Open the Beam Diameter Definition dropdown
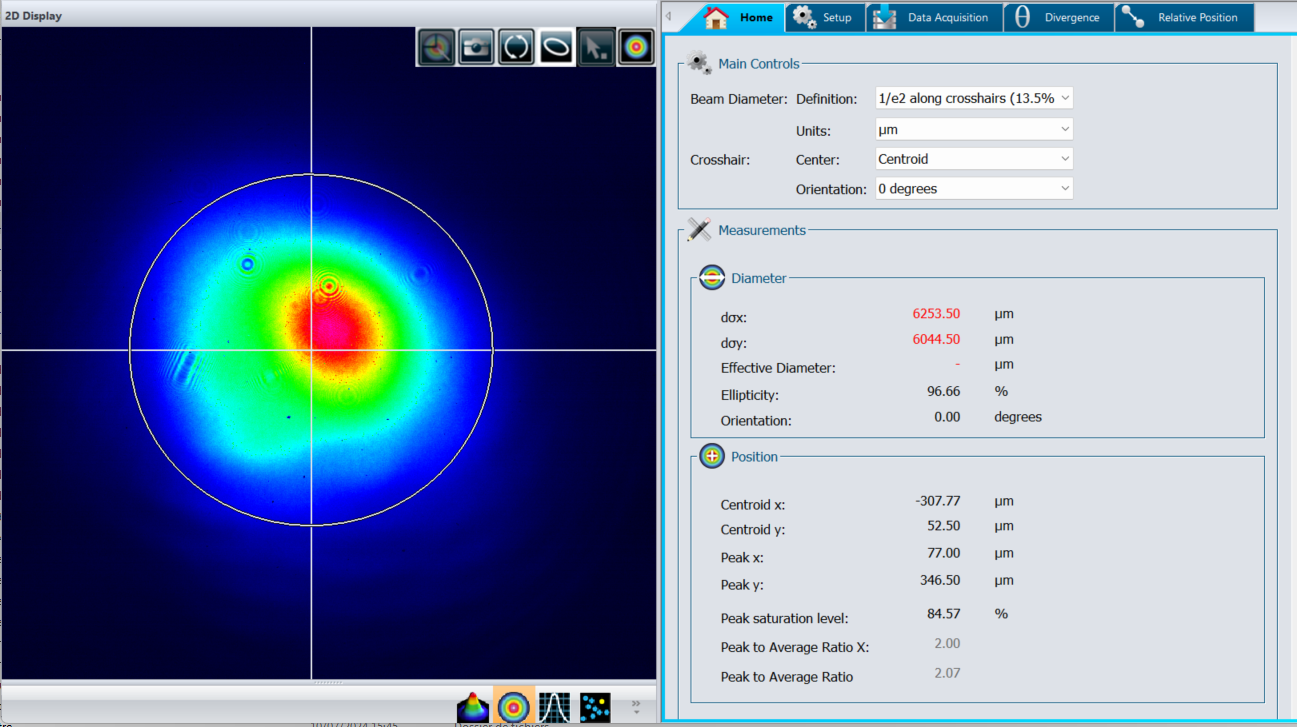This screenshot has height=727, width=1297. click(973, 98)
